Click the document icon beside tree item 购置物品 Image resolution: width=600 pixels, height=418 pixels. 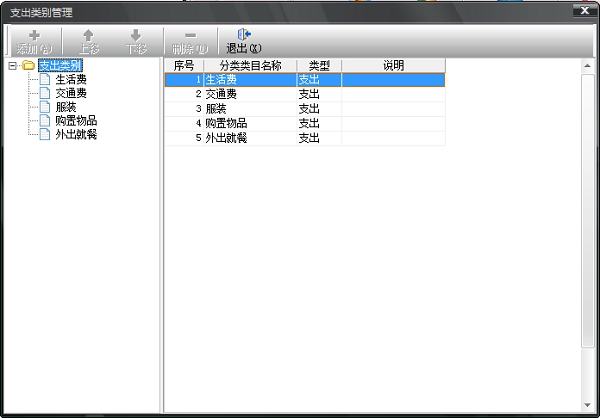45,121
